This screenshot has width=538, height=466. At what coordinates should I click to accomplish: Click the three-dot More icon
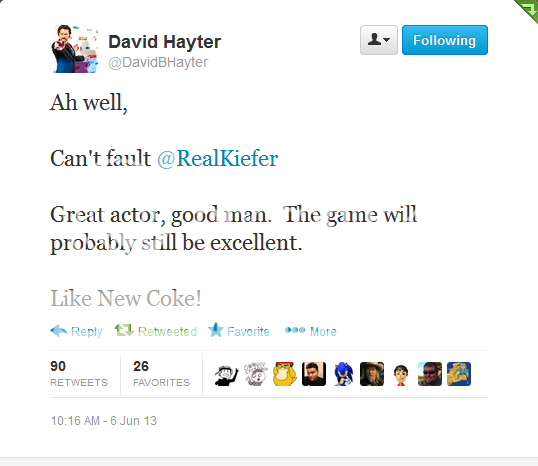pyautogui.click(x=295, y=330)
